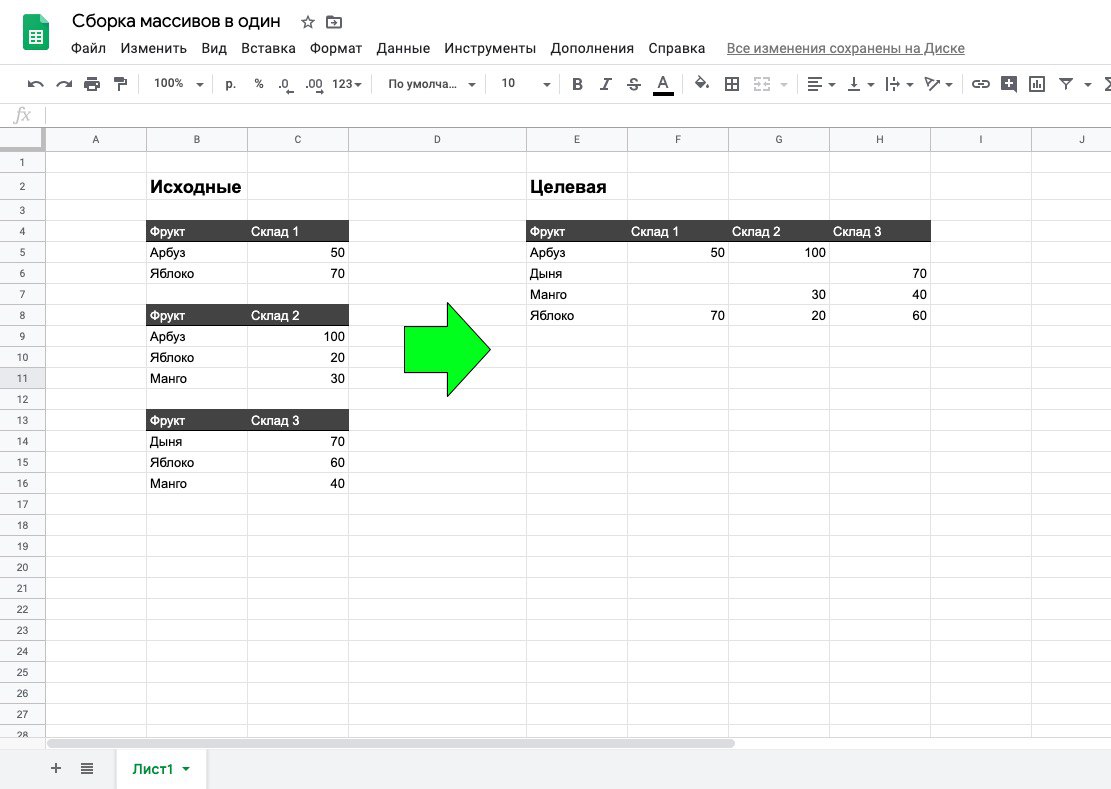1111x789 pixels.
Task: Select cell H8 with value 60
Action: point(879,315)
